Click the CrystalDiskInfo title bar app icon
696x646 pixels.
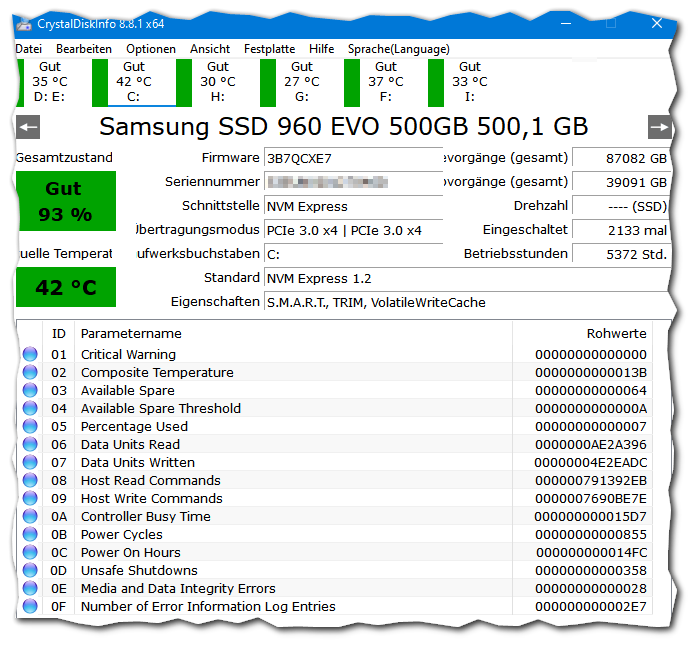24,24
